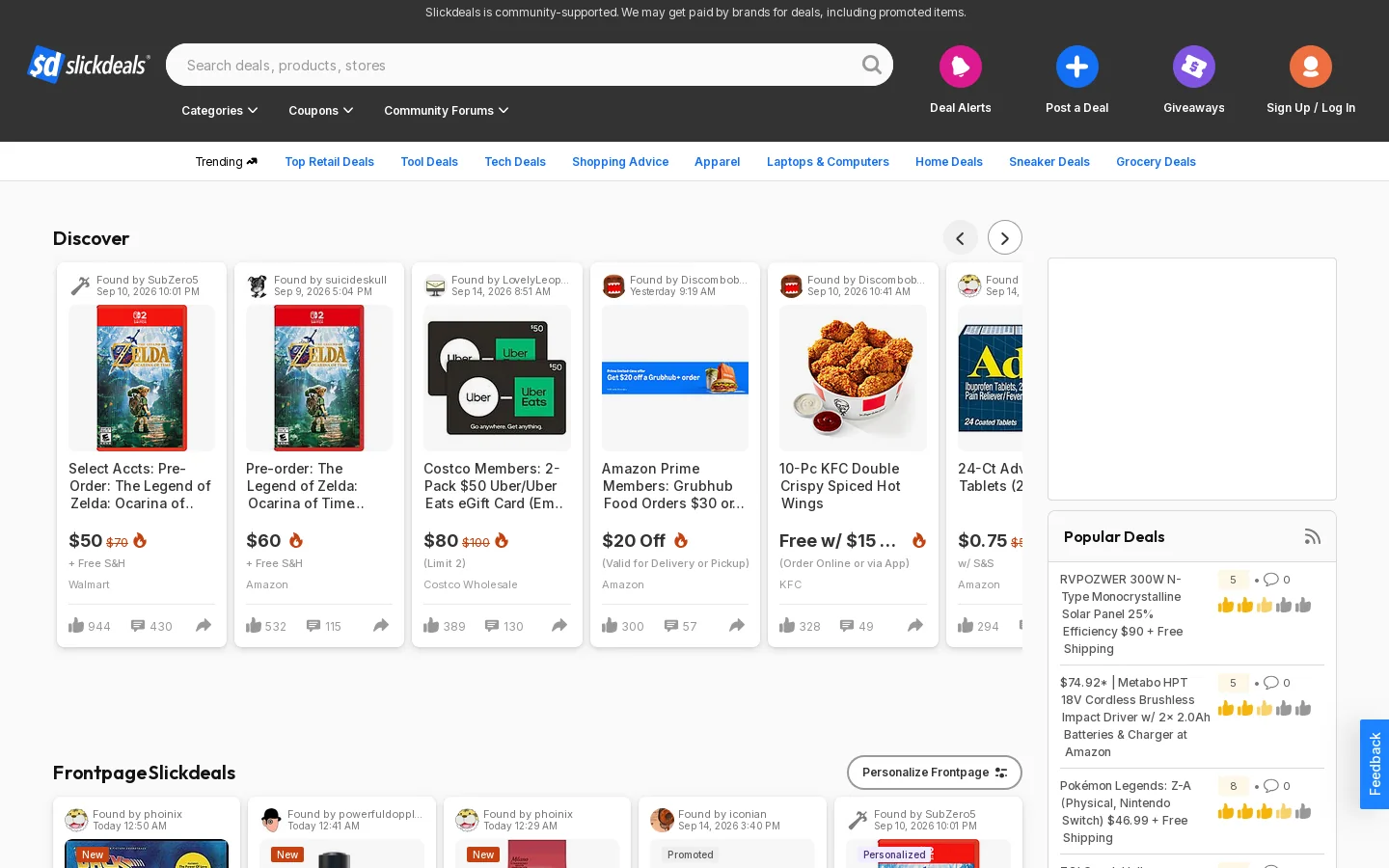Click the Sign Up / Log In avatar icon

click(1310, 67)
